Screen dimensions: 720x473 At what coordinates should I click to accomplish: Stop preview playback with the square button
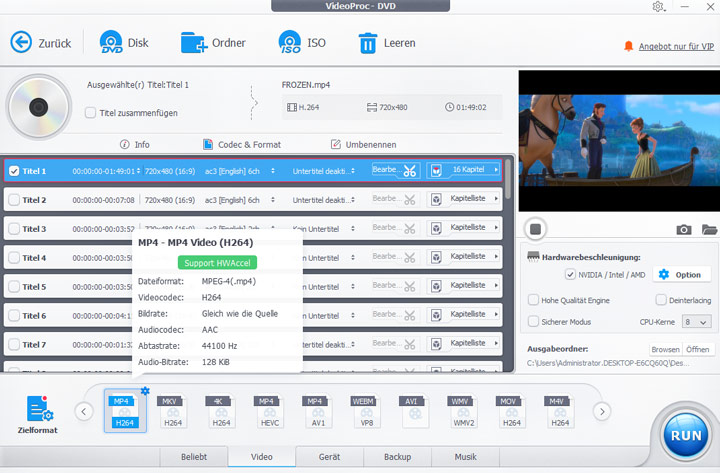tap(535, 229)
